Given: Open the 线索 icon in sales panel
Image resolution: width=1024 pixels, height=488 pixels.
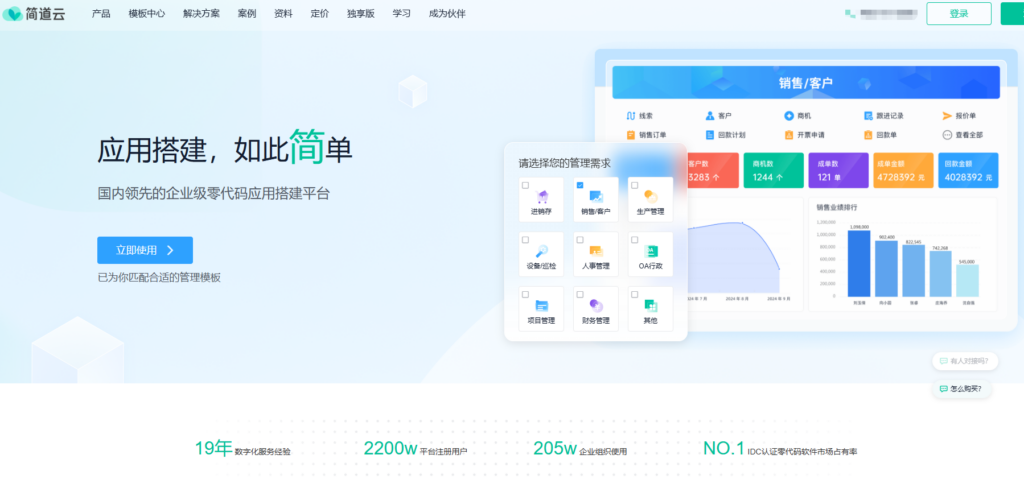Looking at the screenshot, I should point(631,116).
